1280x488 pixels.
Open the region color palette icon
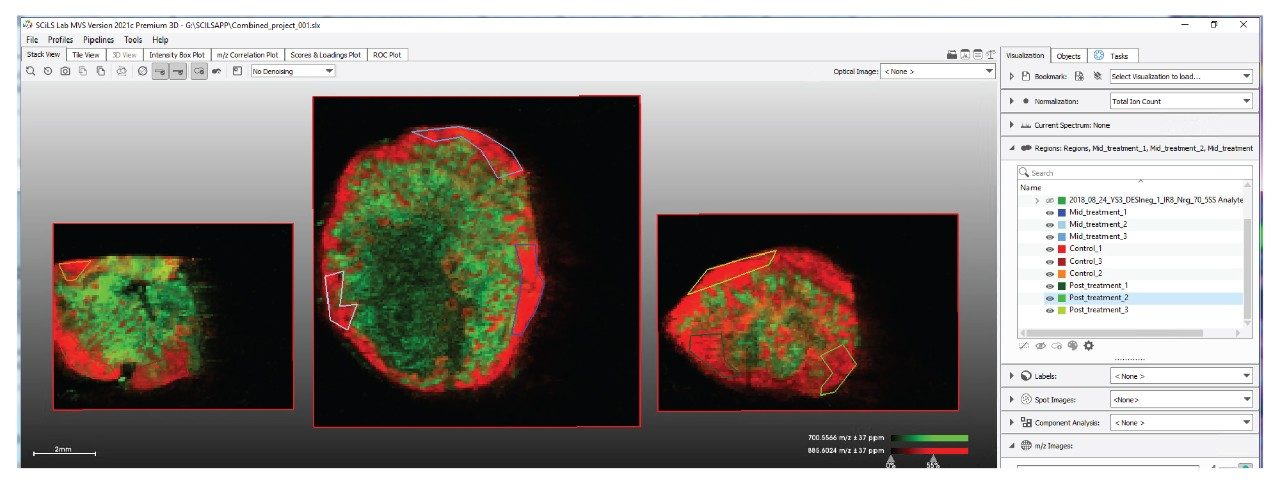pos(1073,345)
